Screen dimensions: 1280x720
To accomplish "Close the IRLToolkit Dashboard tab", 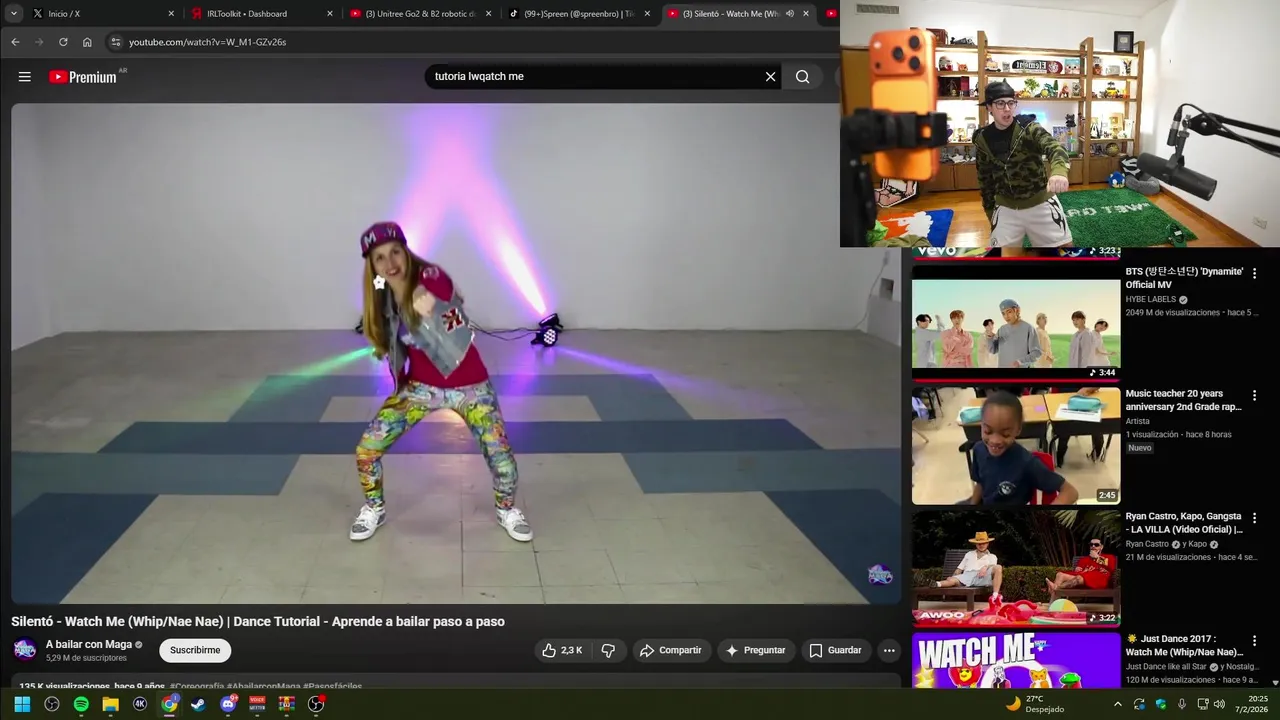I will pyautogui.click(x=330, y=14).
